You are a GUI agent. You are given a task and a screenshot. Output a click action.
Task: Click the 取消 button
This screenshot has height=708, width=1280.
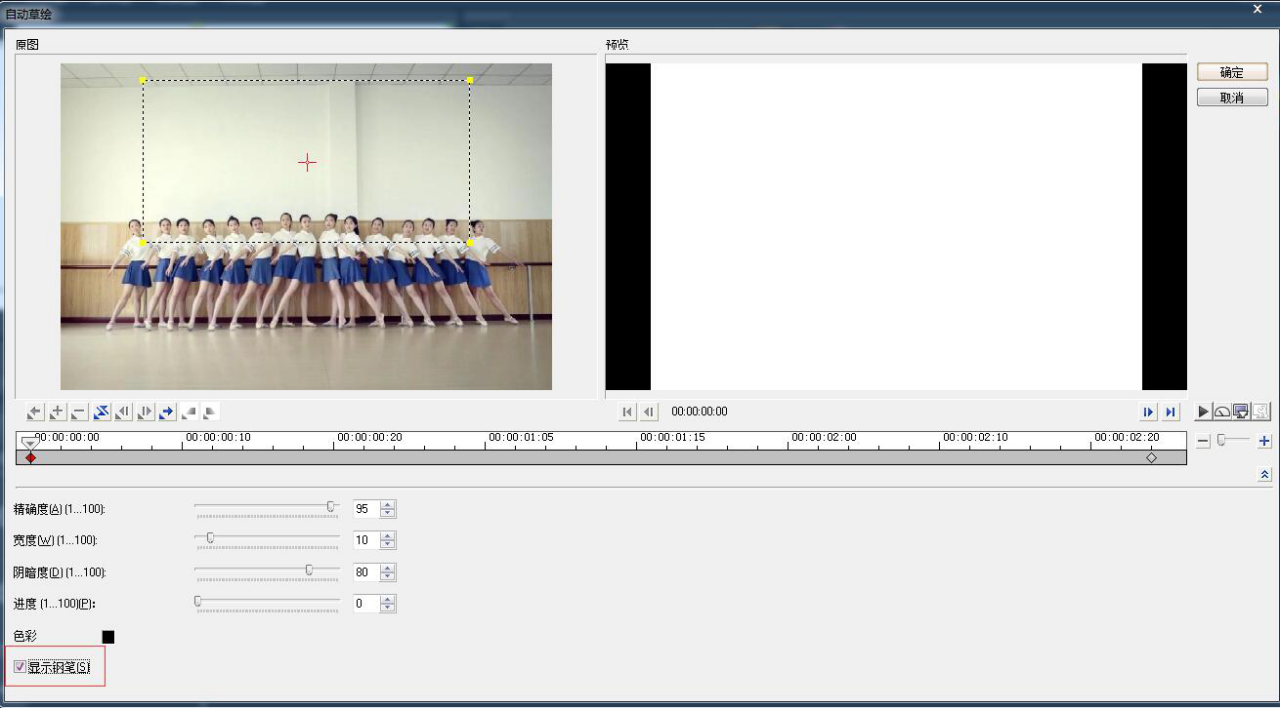(x=1232, y=98)
